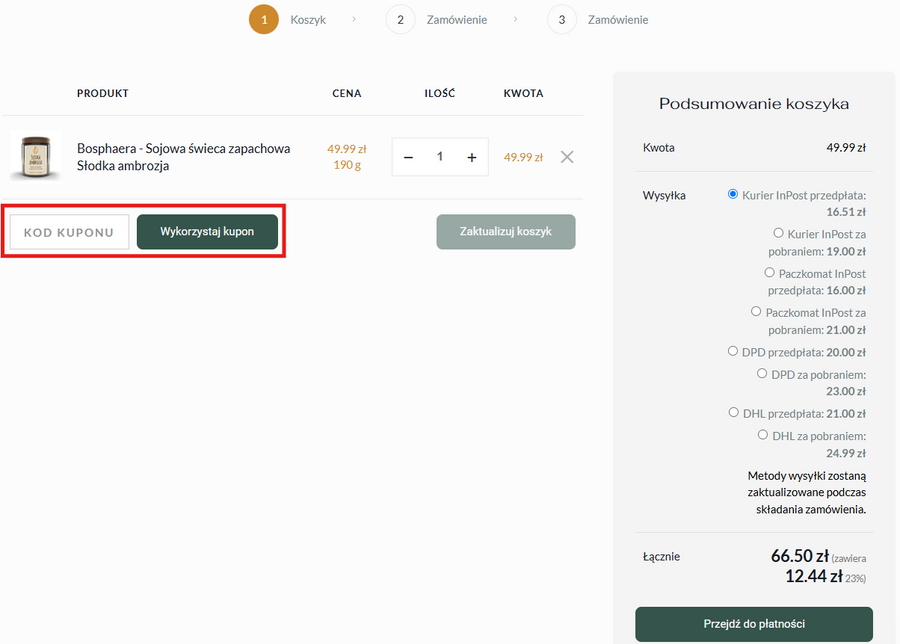Increase product quantity with plus button
The height and width of the screenshot is (644, 900).
point(472,157)
